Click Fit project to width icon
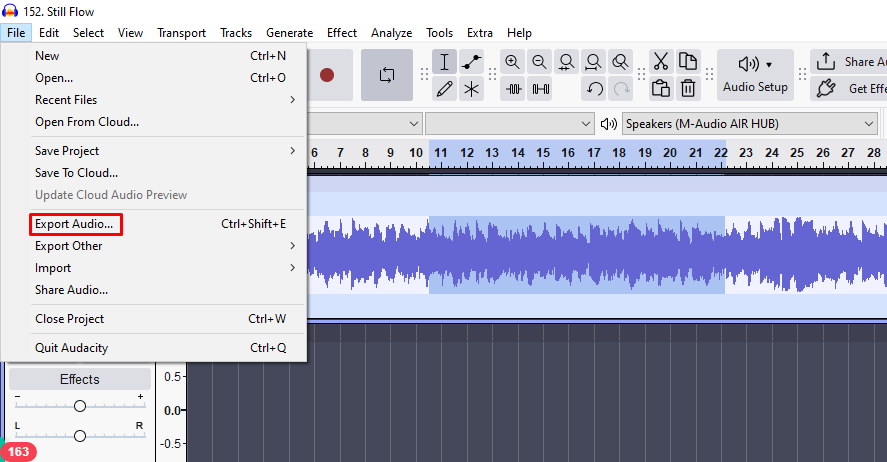The image size is (887, 462). click(593, 62)
